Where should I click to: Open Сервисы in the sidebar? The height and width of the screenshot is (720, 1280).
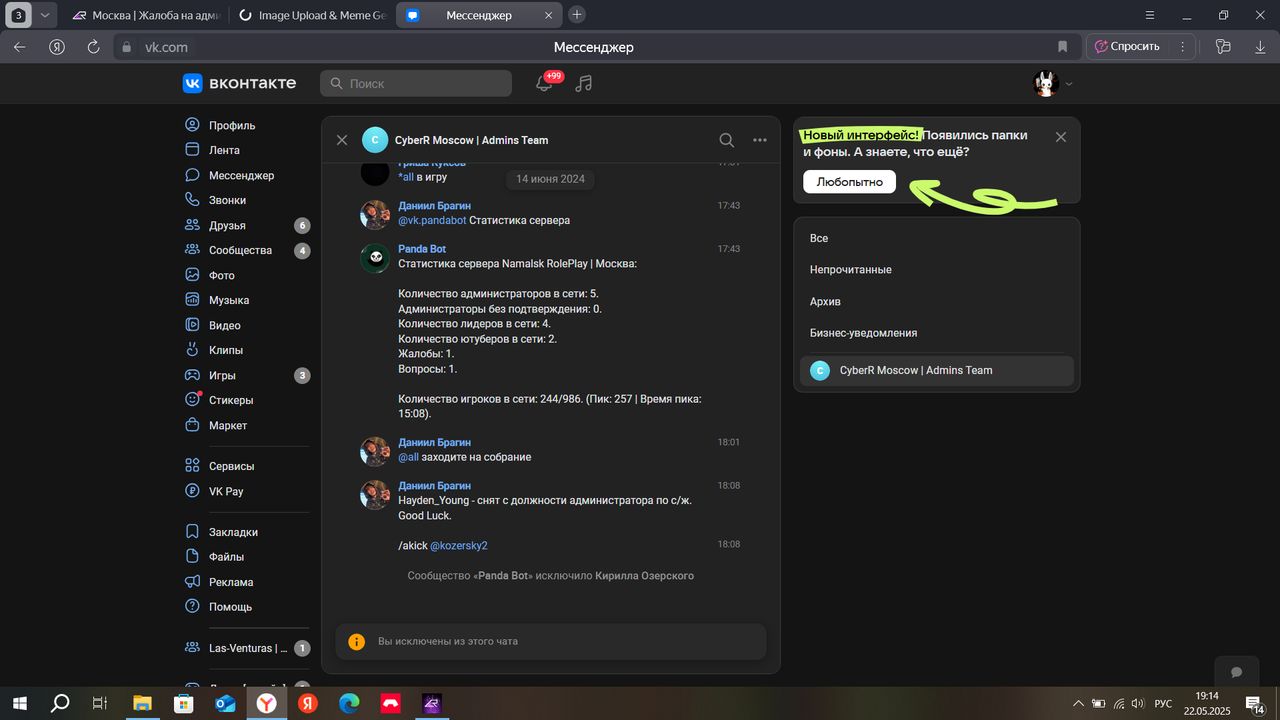(231, 466)
